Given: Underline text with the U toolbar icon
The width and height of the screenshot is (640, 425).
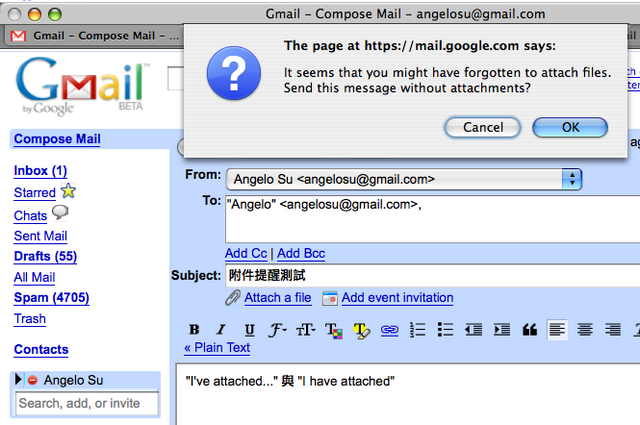Looking at the screenshot, I should tap(249, 329).
